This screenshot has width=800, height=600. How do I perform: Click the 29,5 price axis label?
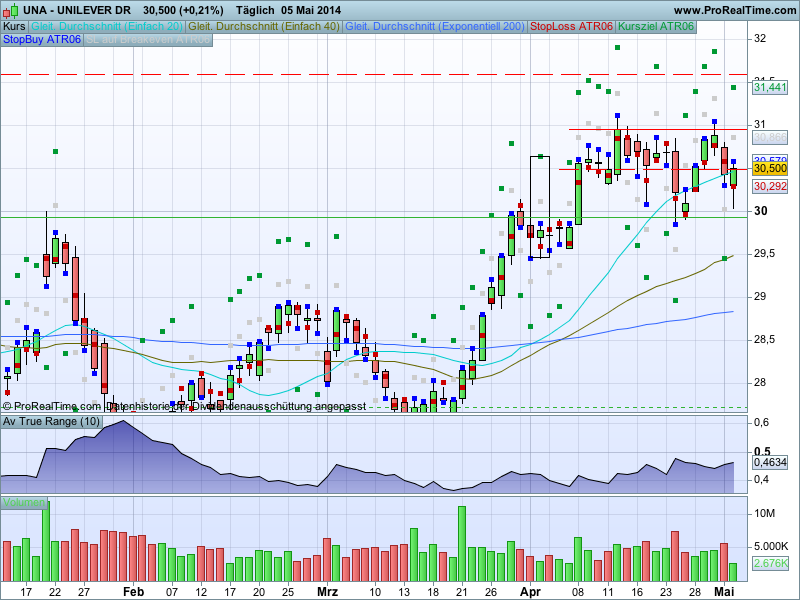[x=764, y=254]
